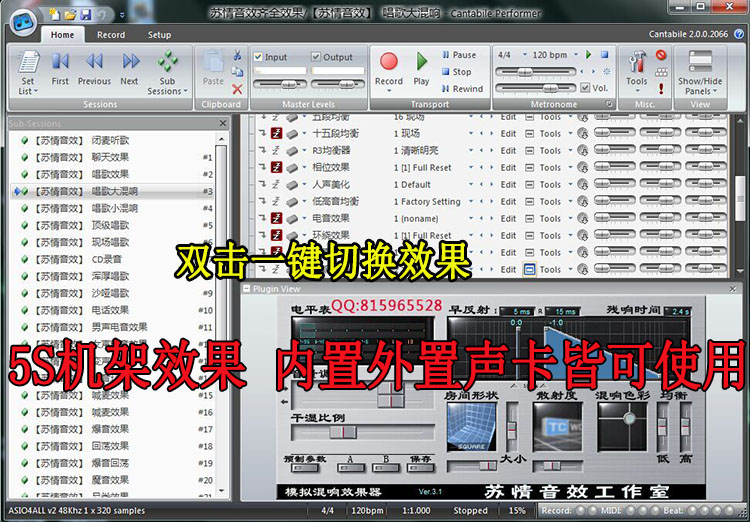Stop the transport

(x=456, y=72)
